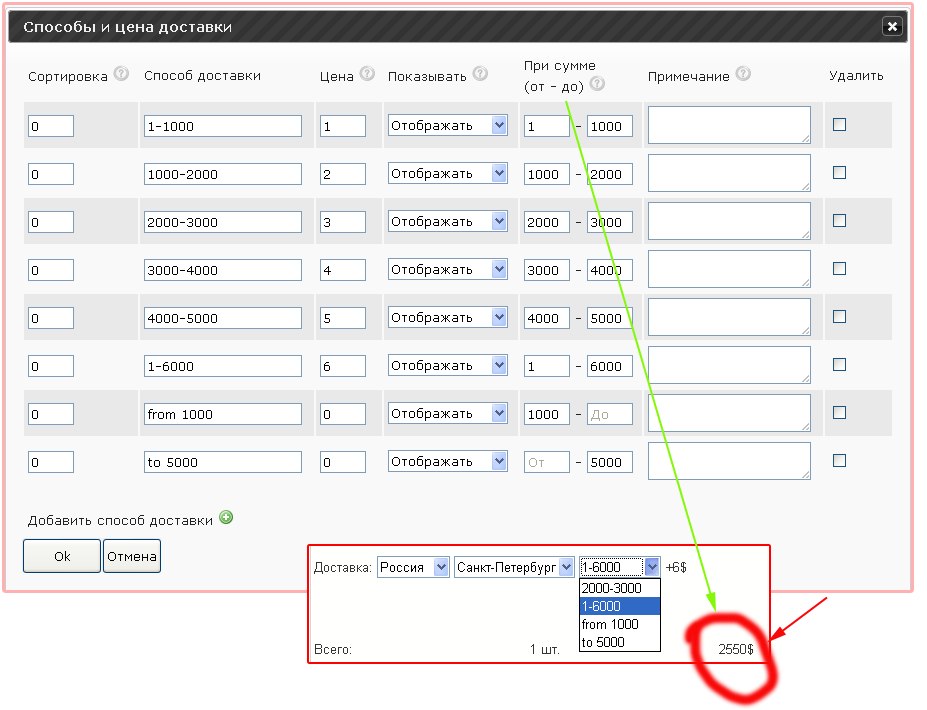The height and width of the screenshot is (710, 927).
Task: Choose 'from 1000' in the delivery list
Action: [609, 624]
